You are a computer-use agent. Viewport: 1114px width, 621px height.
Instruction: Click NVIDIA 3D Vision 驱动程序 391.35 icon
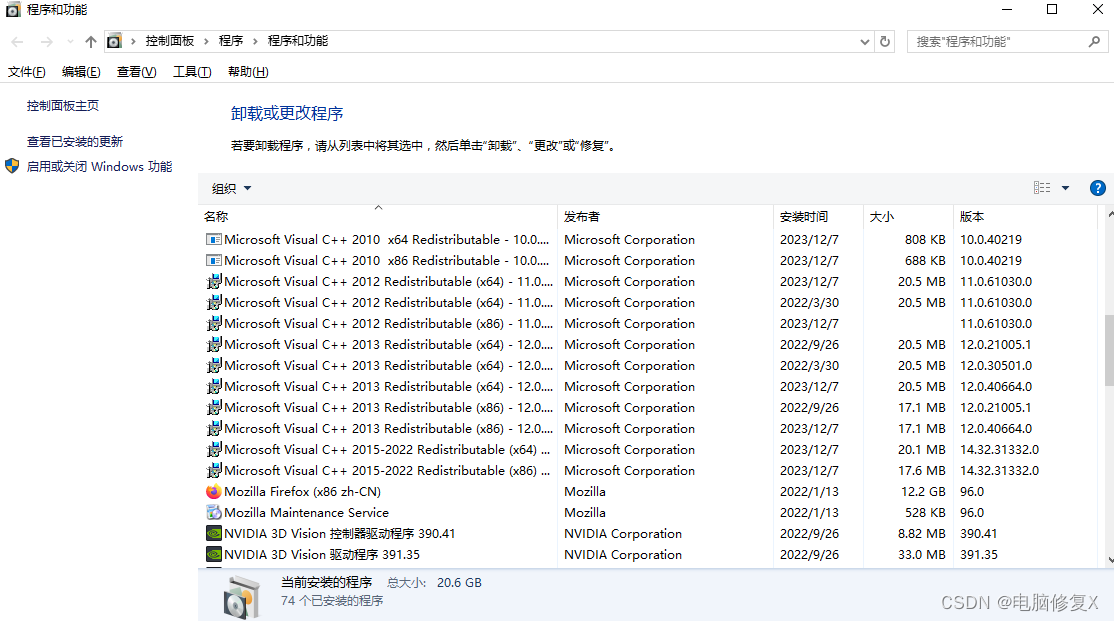(x=213, y=554)
